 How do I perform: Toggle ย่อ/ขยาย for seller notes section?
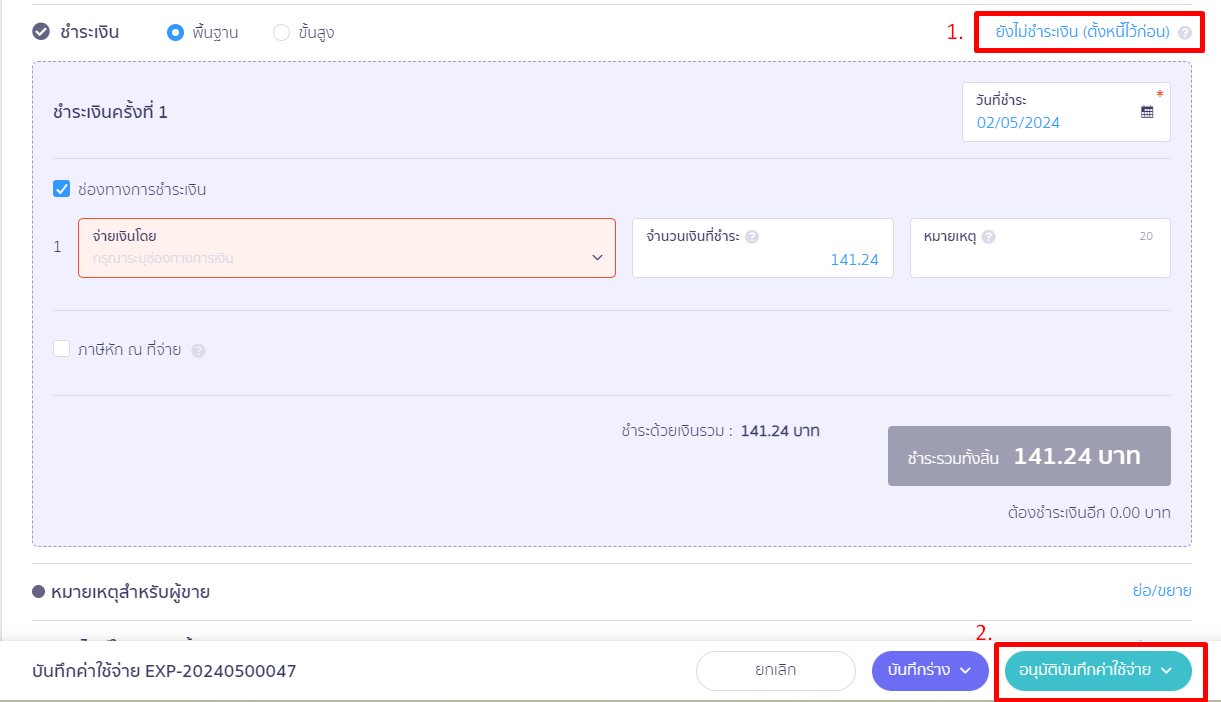[x=1161, y=591]
